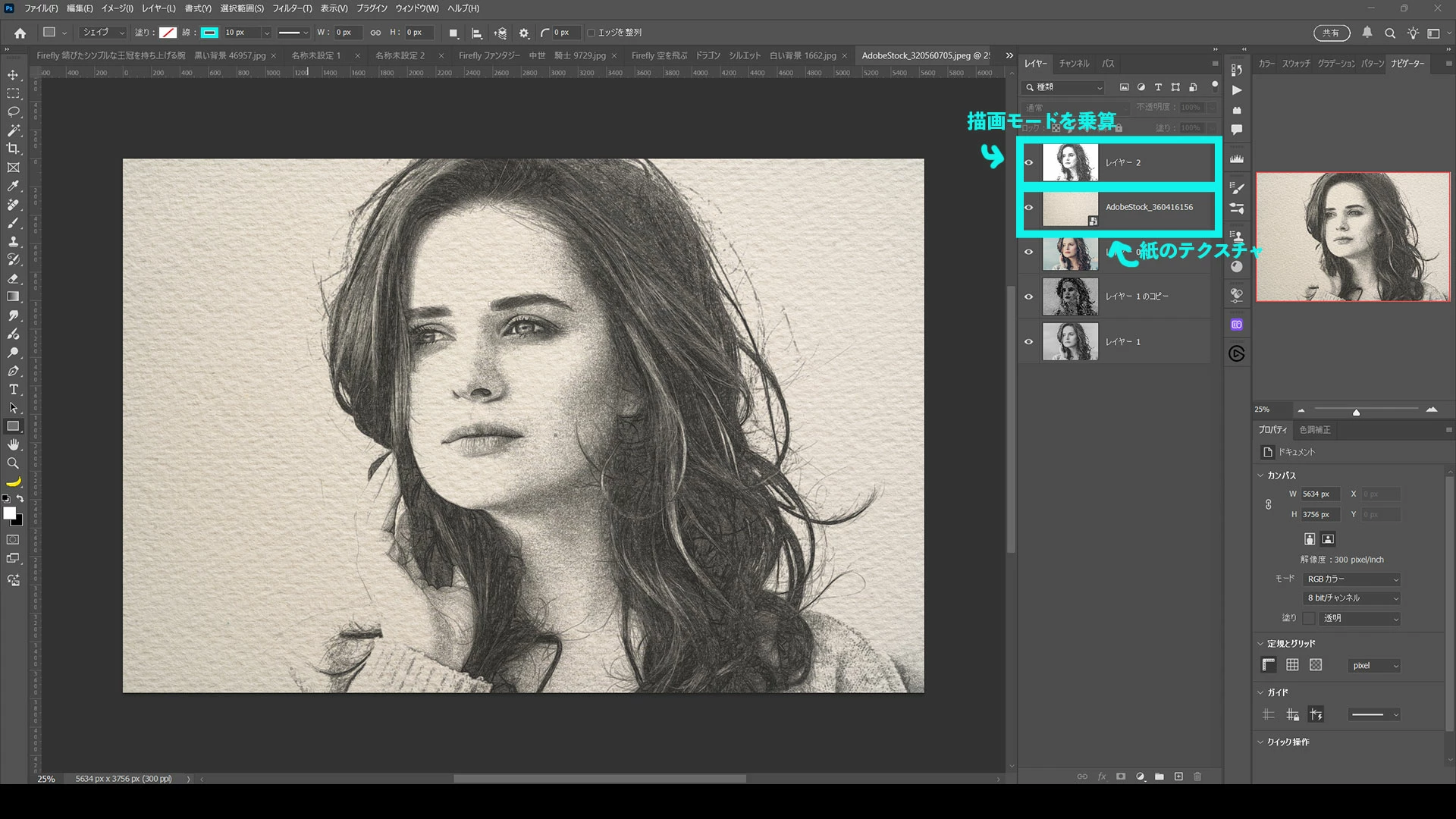Hide the レイヤー 2 layer visibility
Viewport: 1456px width, 819px height.
tap(1029, 162)
